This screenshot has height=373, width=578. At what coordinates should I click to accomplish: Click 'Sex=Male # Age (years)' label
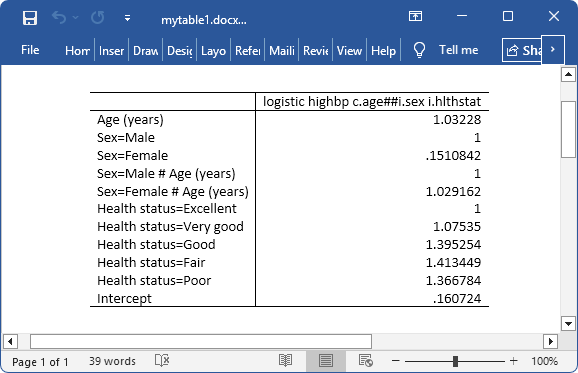[166, 174]
